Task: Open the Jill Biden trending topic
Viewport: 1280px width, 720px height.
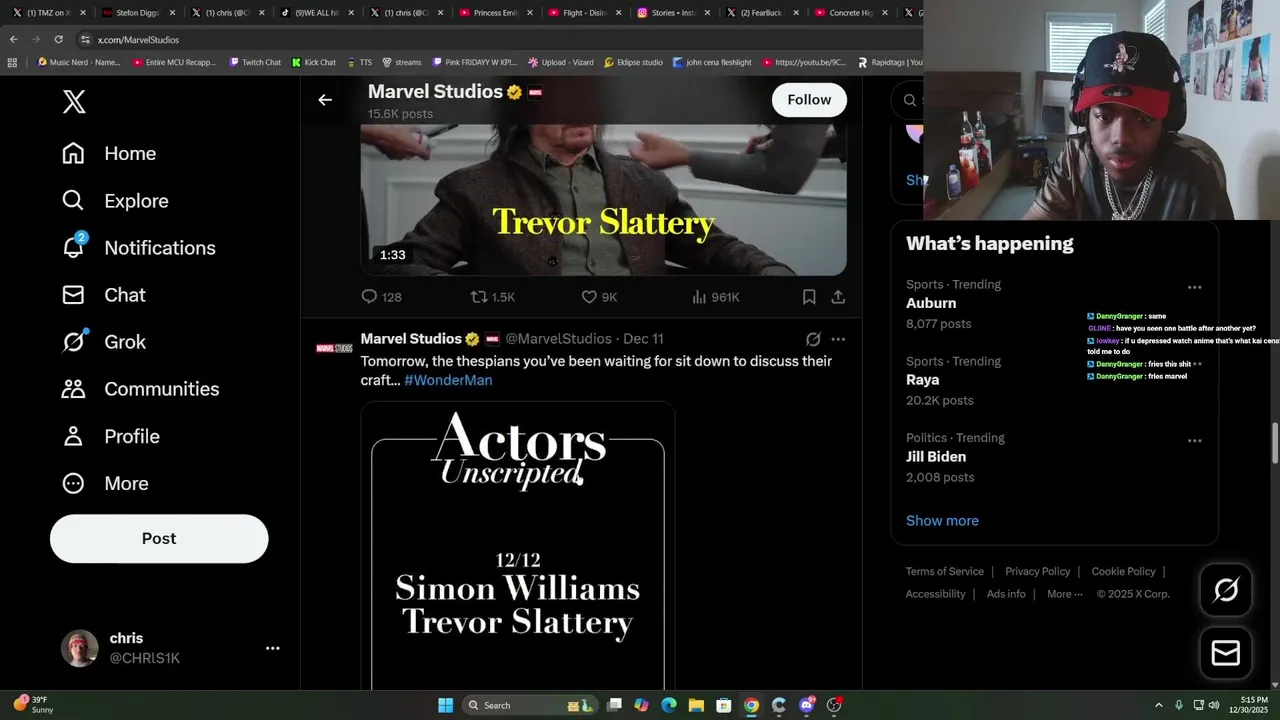Action: 936,457
